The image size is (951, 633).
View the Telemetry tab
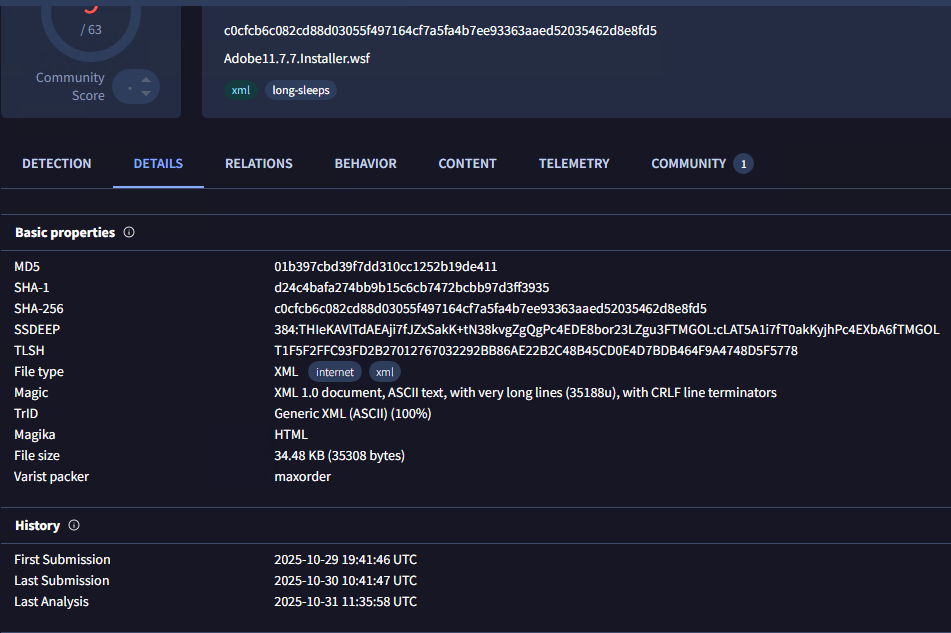[x=574, y=163]
